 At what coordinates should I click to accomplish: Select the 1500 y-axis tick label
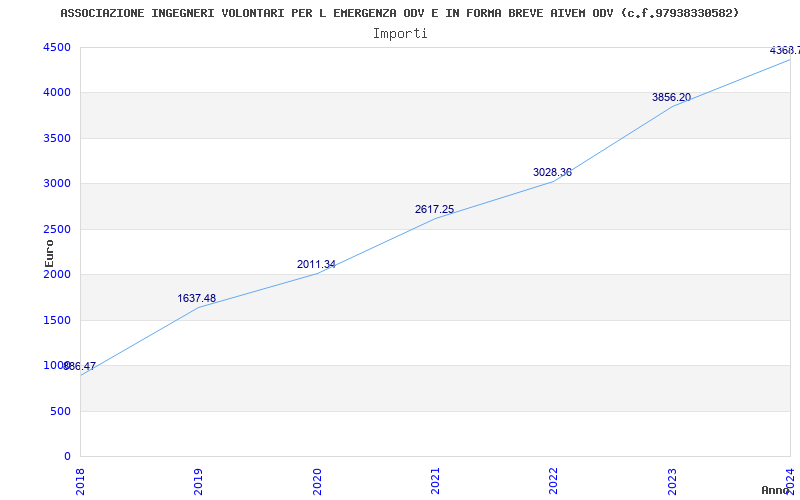click(x=57, y=320)
